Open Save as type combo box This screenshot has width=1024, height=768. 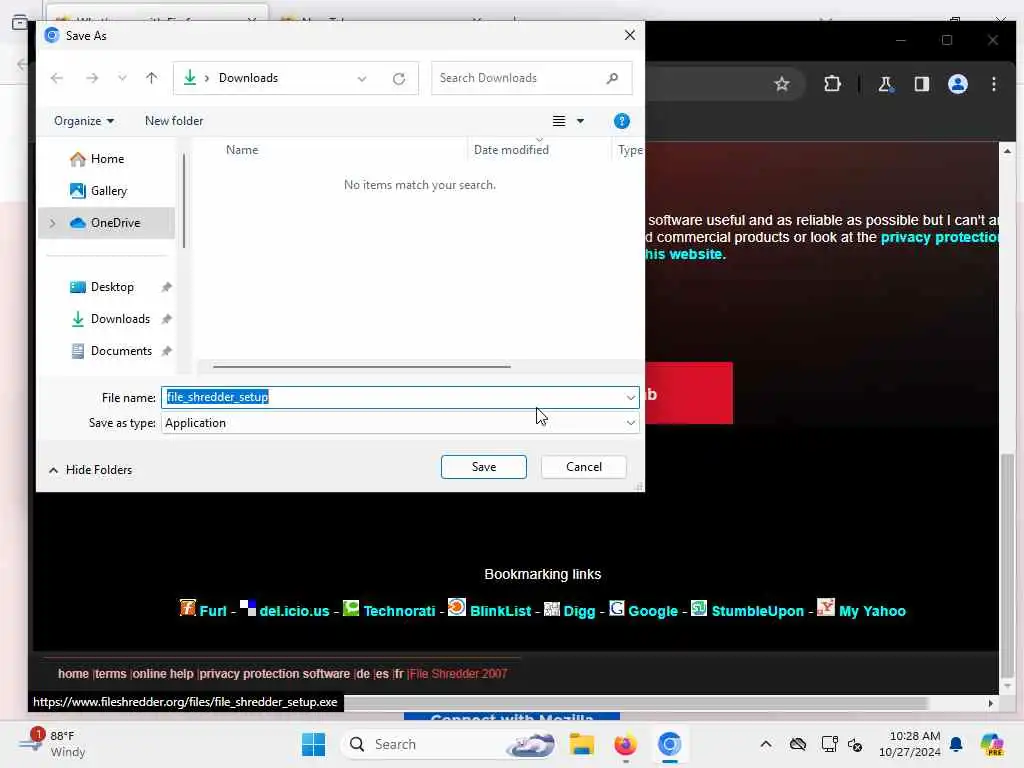pyautogui.click(x=400, y=423)
